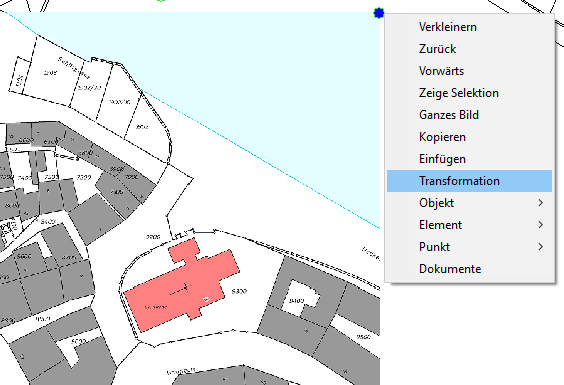Click inside the light cyan selection area

coord(288,72)
